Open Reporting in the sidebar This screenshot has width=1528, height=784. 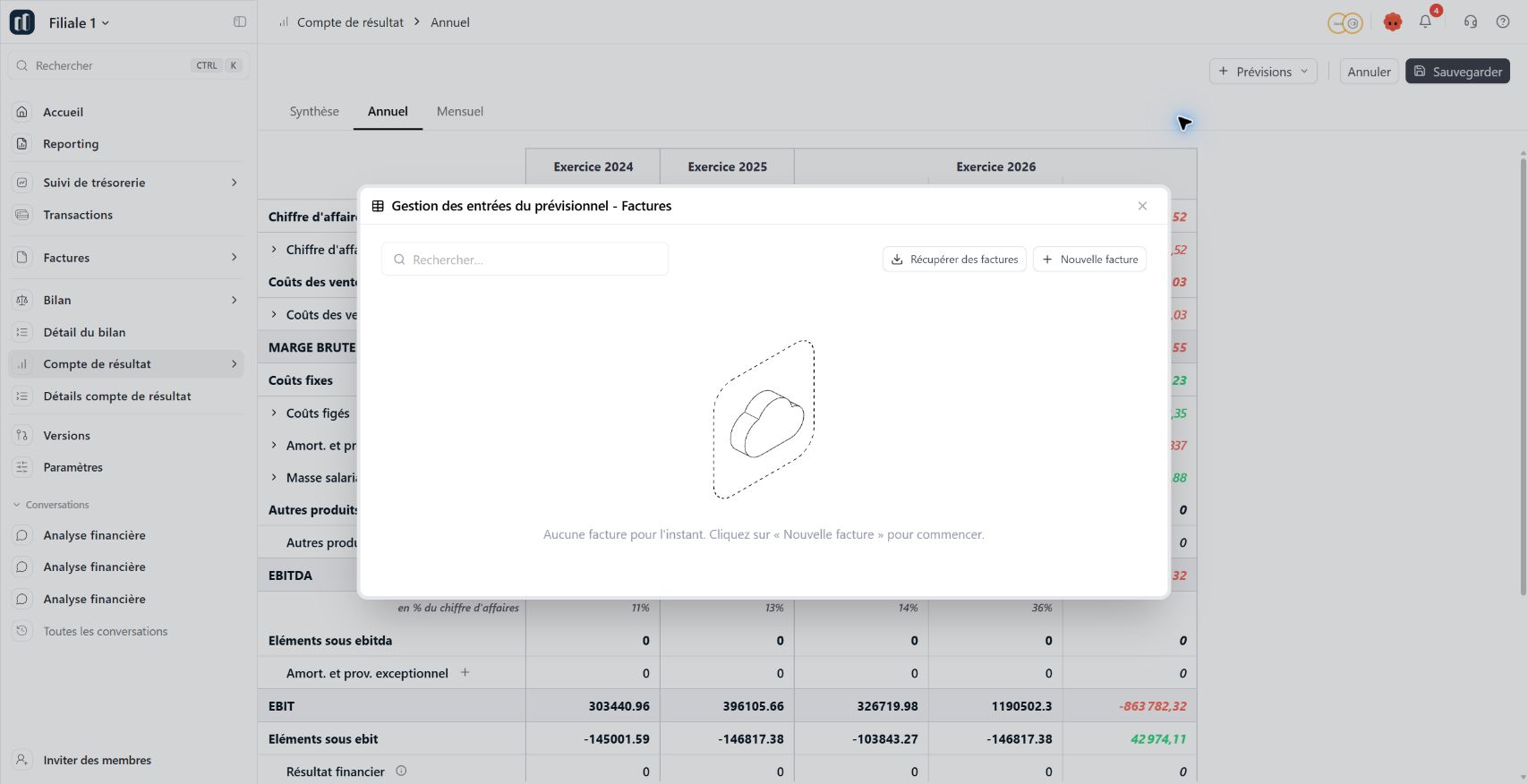pyautogui.click(x=126, y=143)
